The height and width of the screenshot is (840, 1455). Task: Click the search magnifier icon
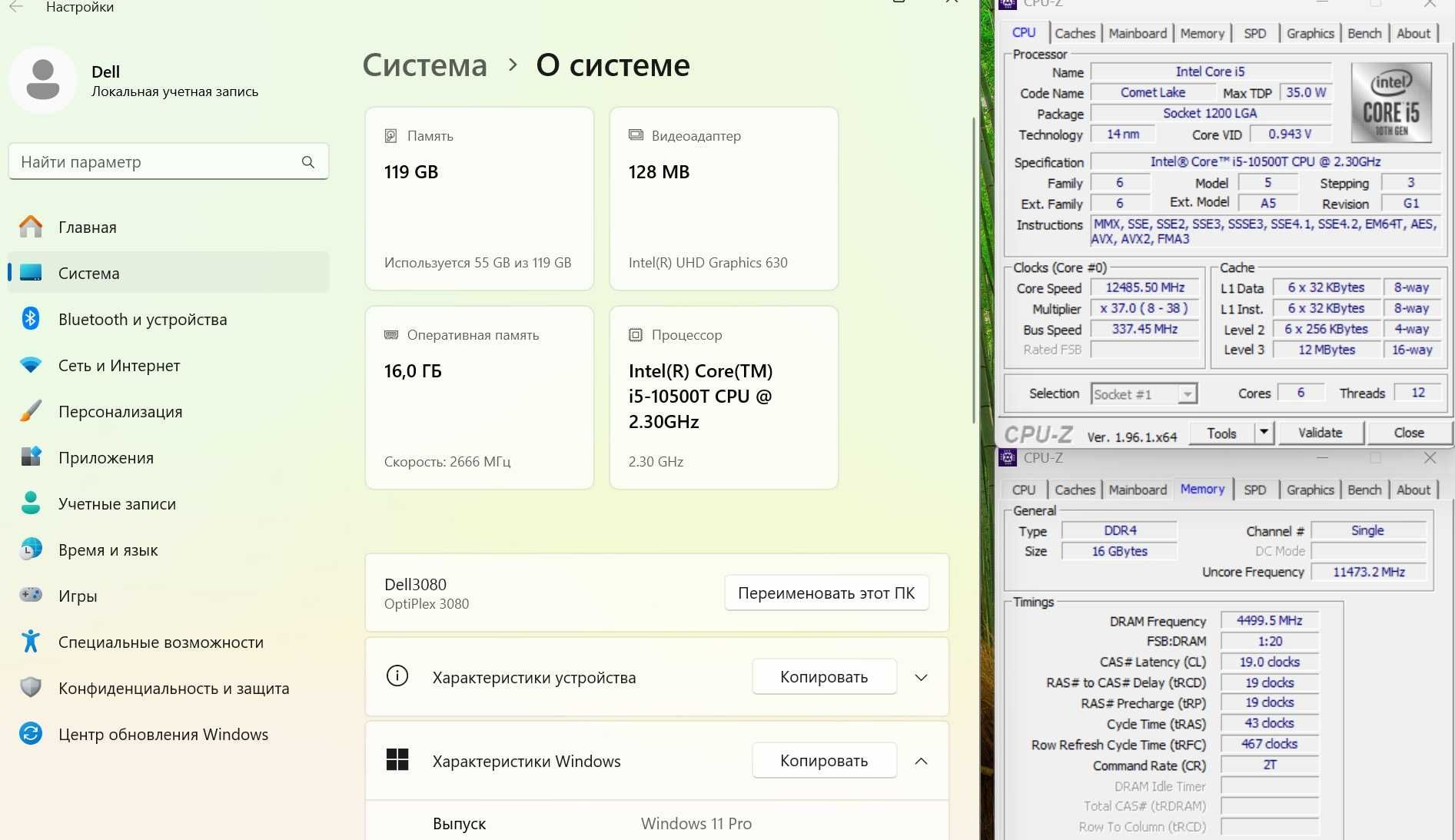coord(308,162)
